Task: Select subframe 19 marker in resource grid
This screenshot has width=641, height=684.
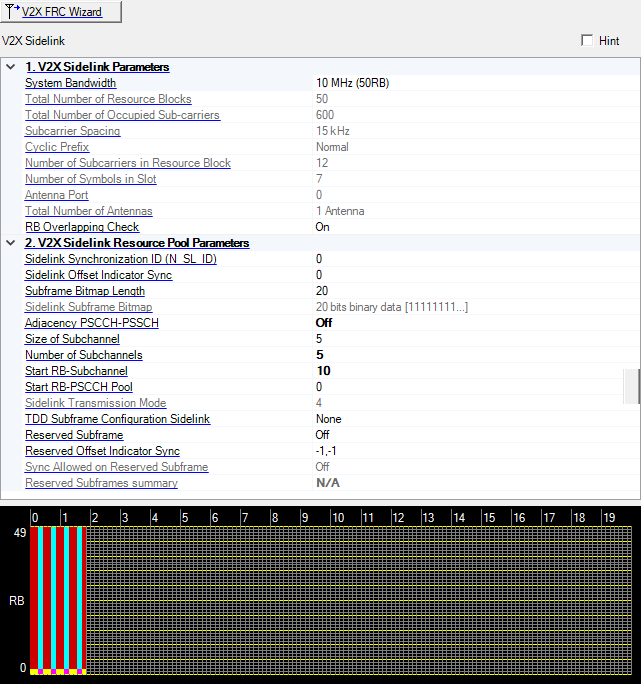Action: [x=609, y=518]
